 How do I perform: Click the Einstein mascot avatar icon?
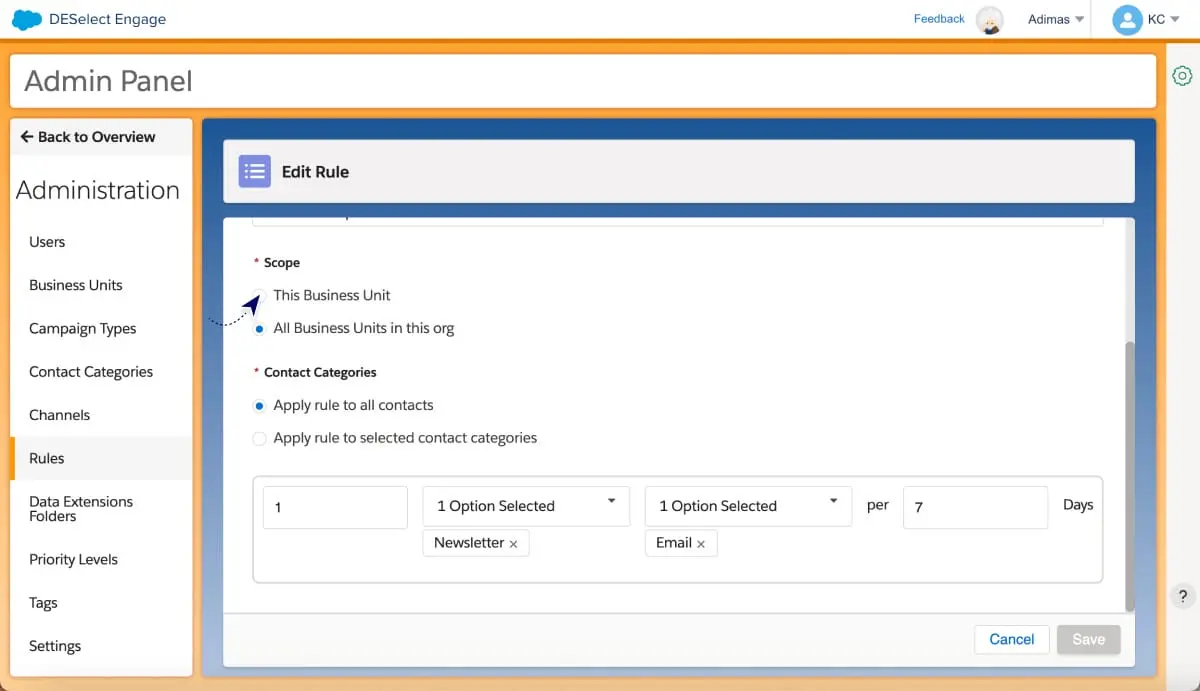tap(989, 20)
